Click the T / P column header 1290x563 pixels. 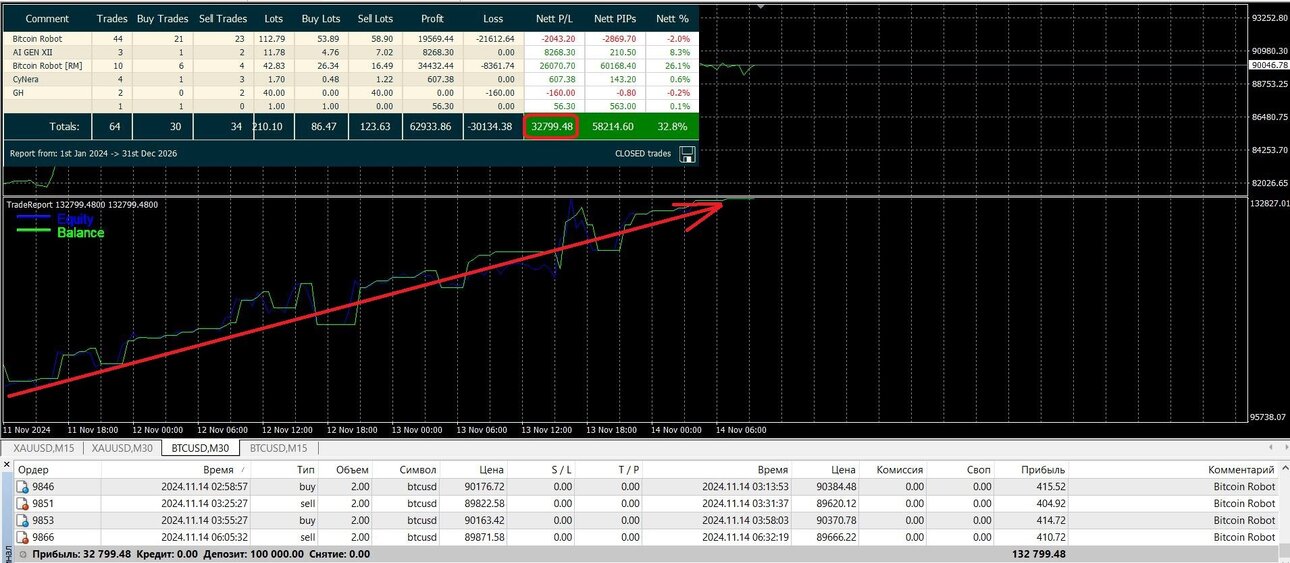click(627, 469)
